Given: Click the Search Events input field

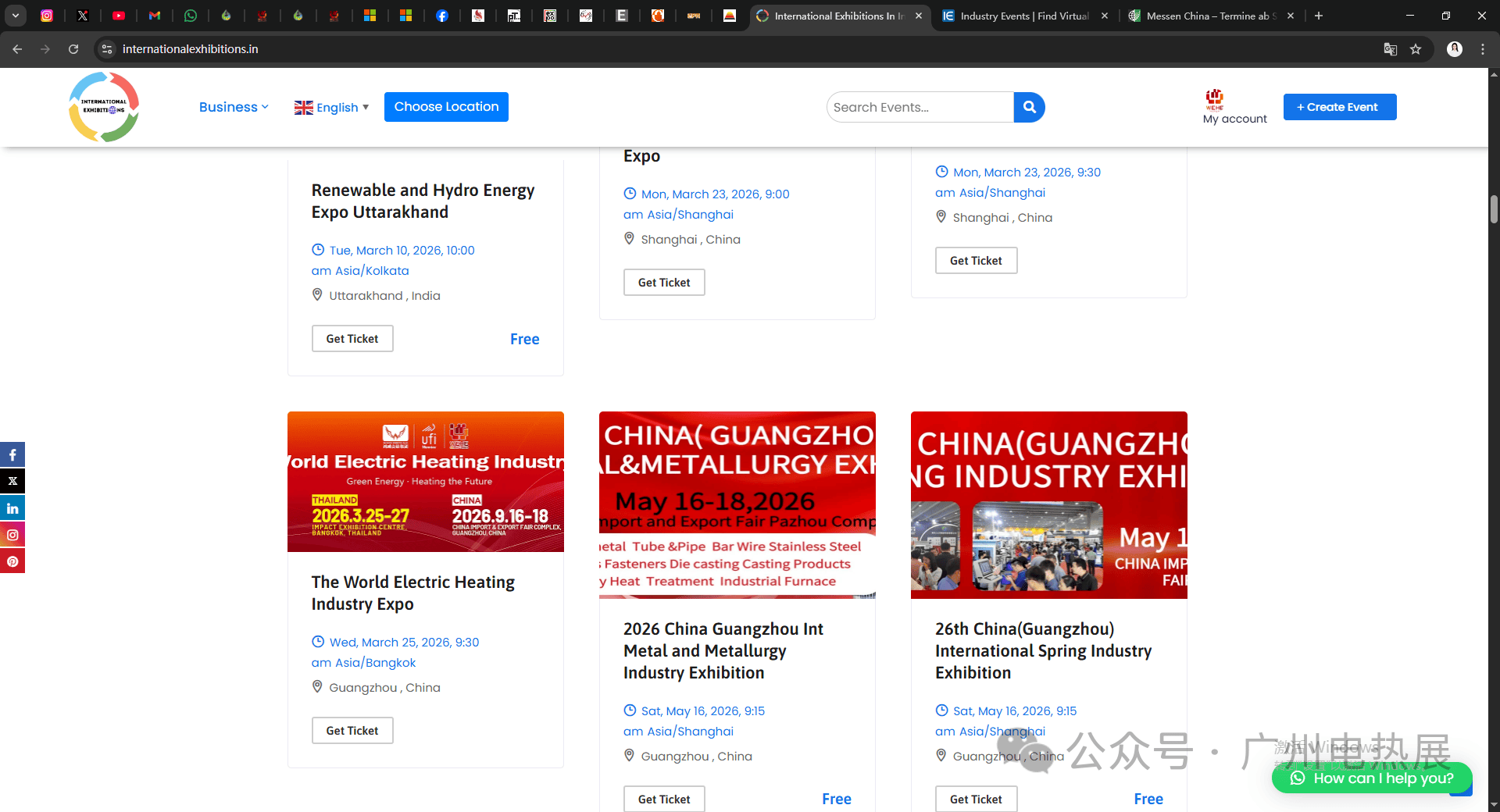Looking at the screenshot, I should [x=920, y=107].
